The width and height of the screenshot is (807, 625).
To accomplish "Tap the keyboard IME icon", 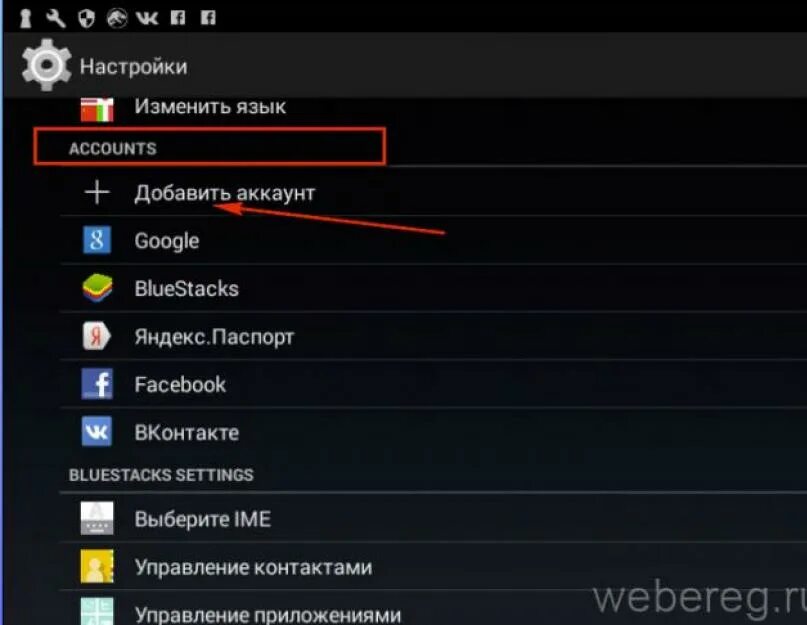I will coord(97,518).
